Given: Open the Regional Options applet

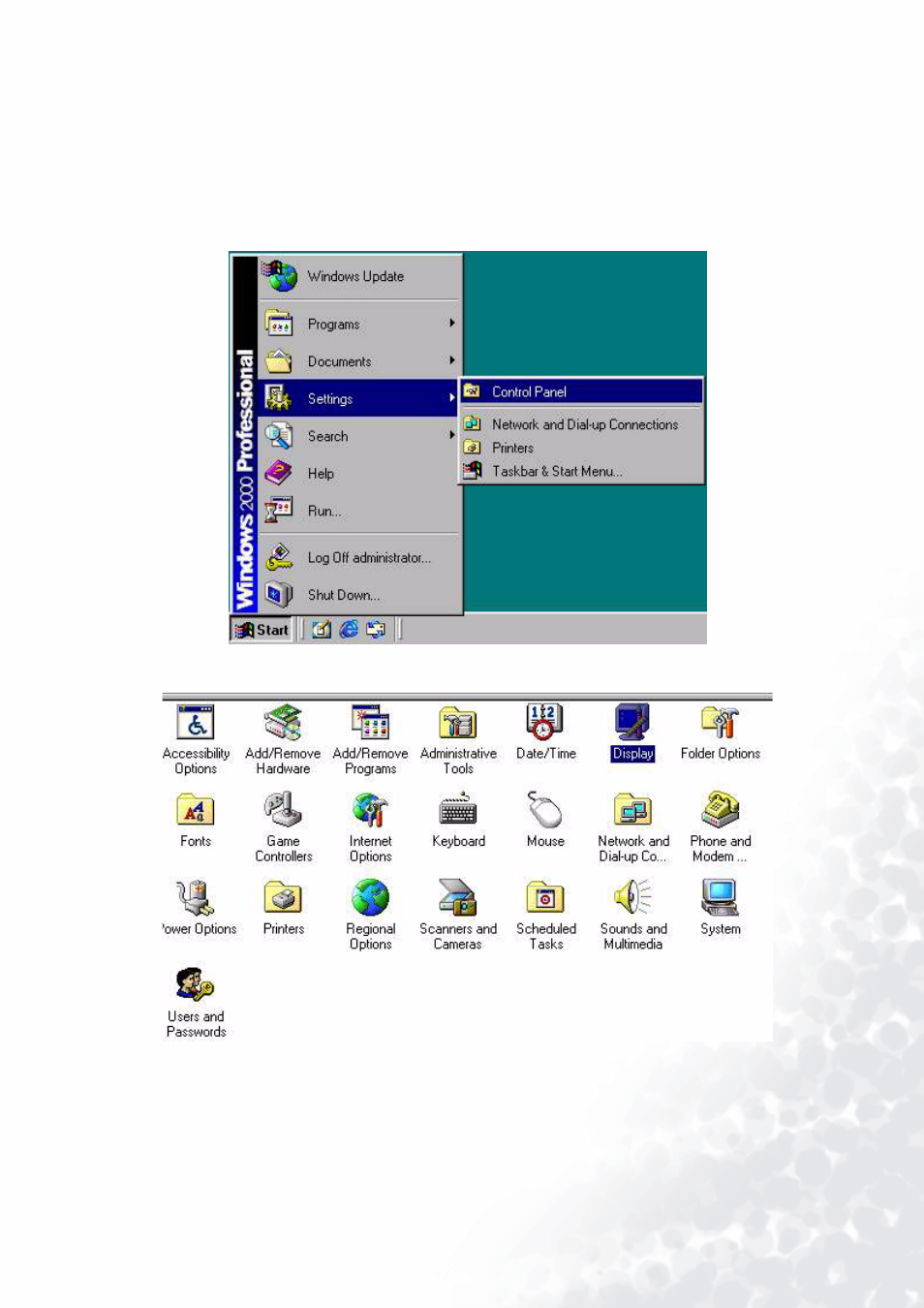Looking at the screenshot, I should pyautogui.click(x=371, y=915).
